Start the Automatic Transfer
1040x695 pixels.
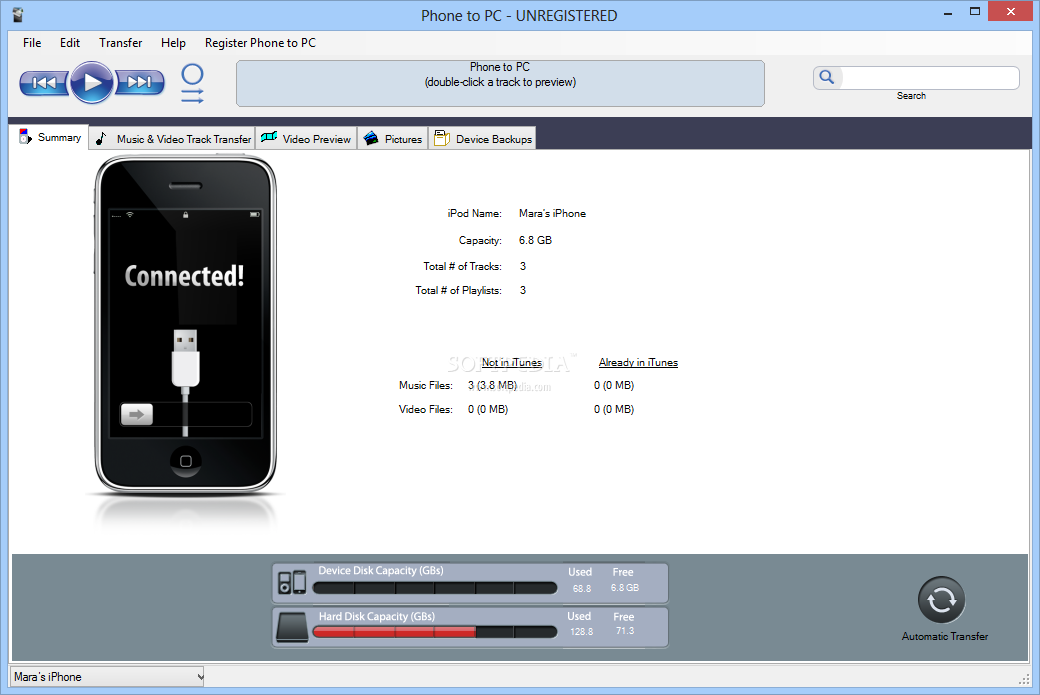942,600
